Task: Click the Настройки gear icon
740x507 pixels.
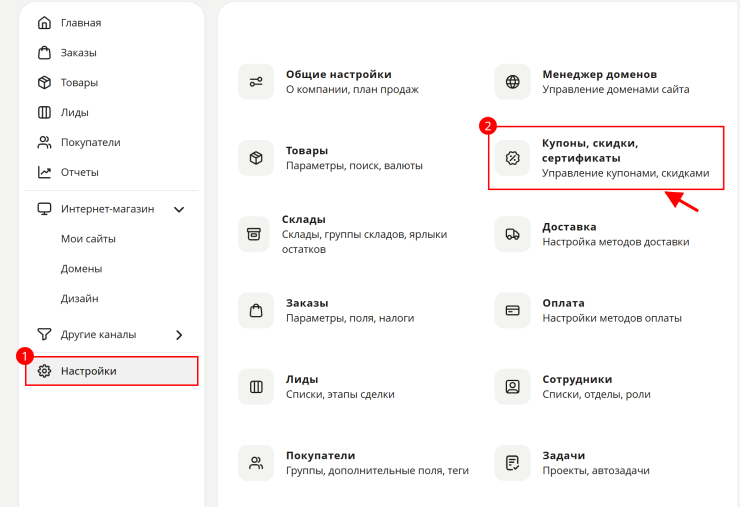Action: 44,371
